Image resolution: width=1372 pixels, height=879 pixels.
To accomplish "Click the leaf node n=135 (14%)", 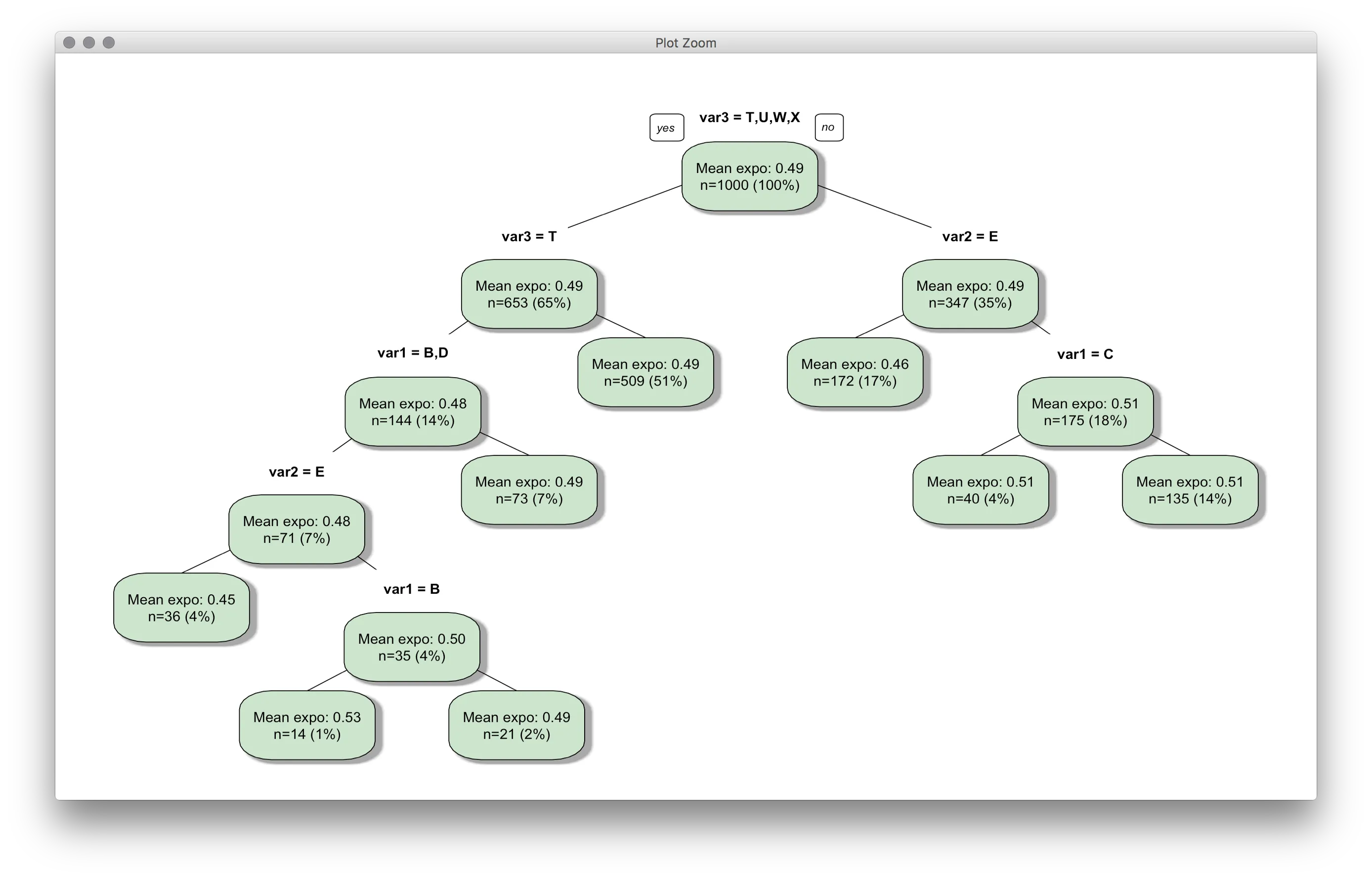I will 1190,490.
